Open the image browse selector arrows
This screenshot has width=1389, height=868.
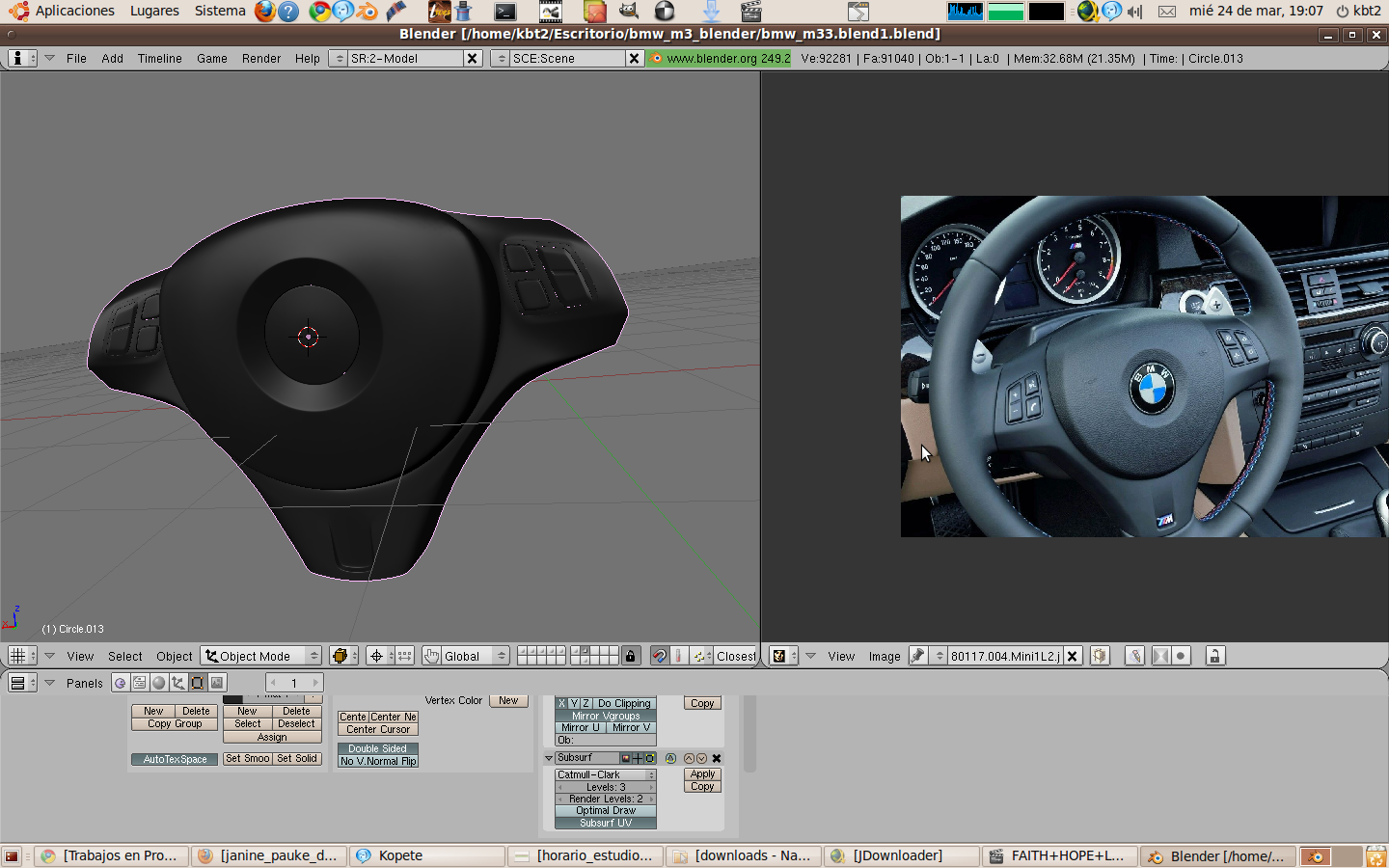tap(940, 656)
